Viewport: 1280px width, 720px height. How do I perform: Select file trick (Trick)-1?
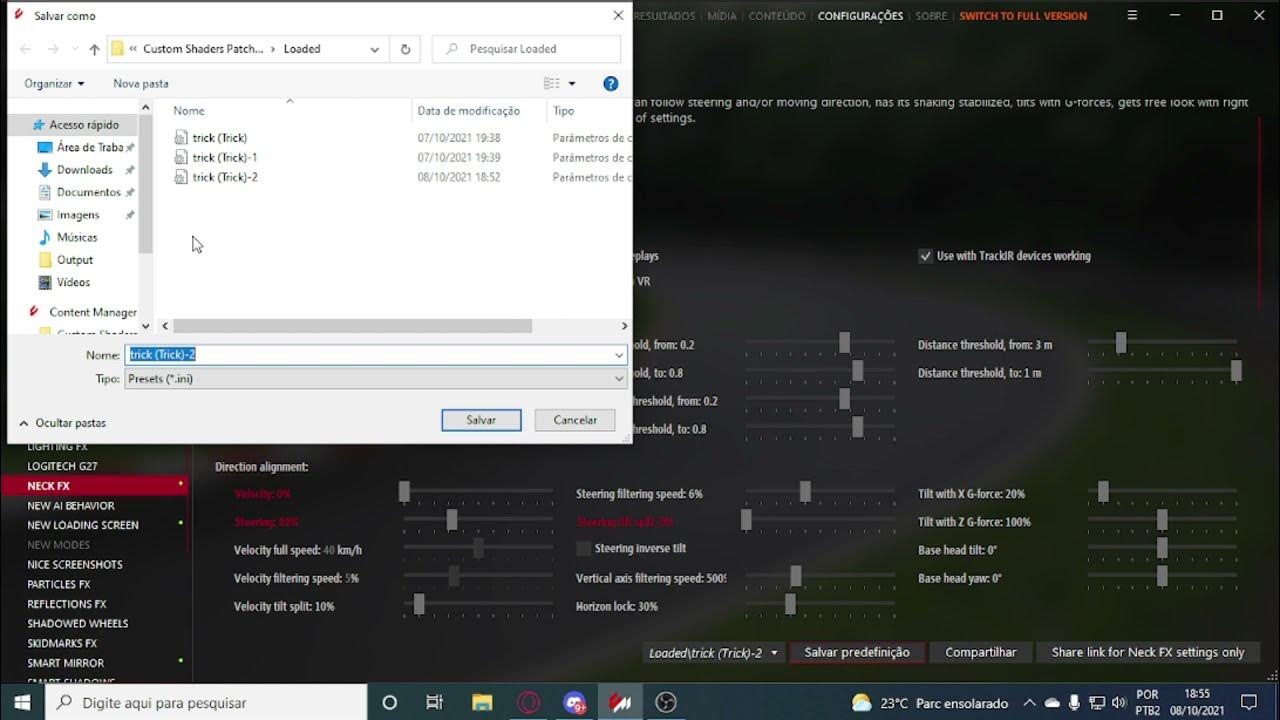(224, 158)
